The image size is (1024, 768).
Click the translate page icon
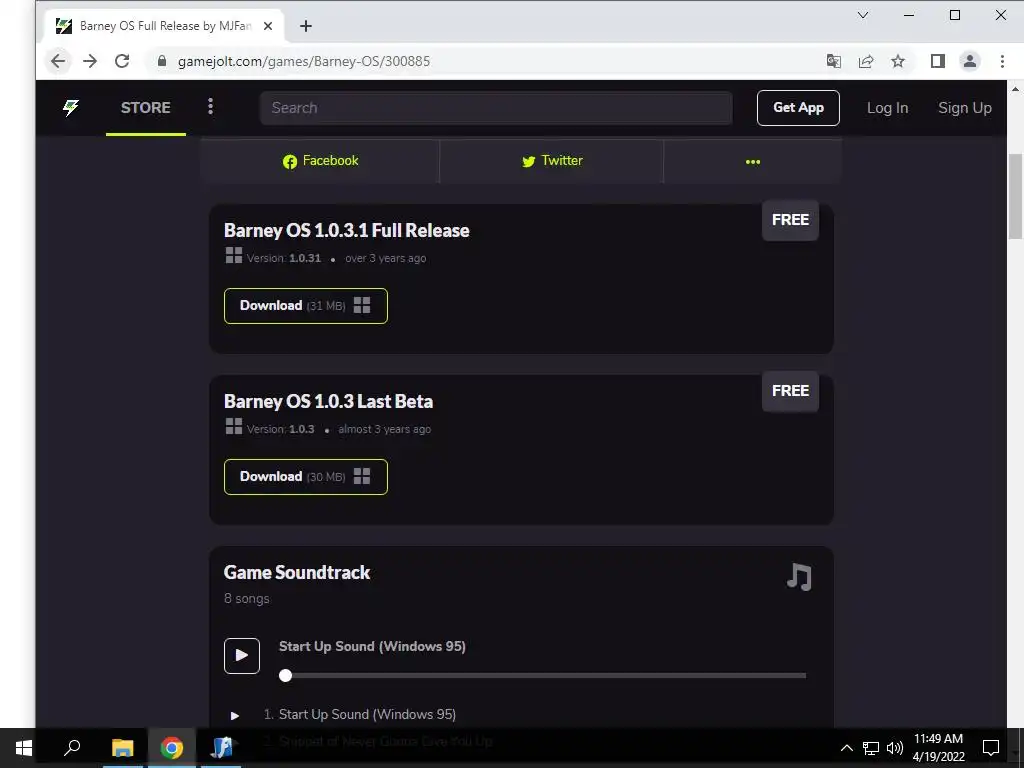[x=833, y=61]
